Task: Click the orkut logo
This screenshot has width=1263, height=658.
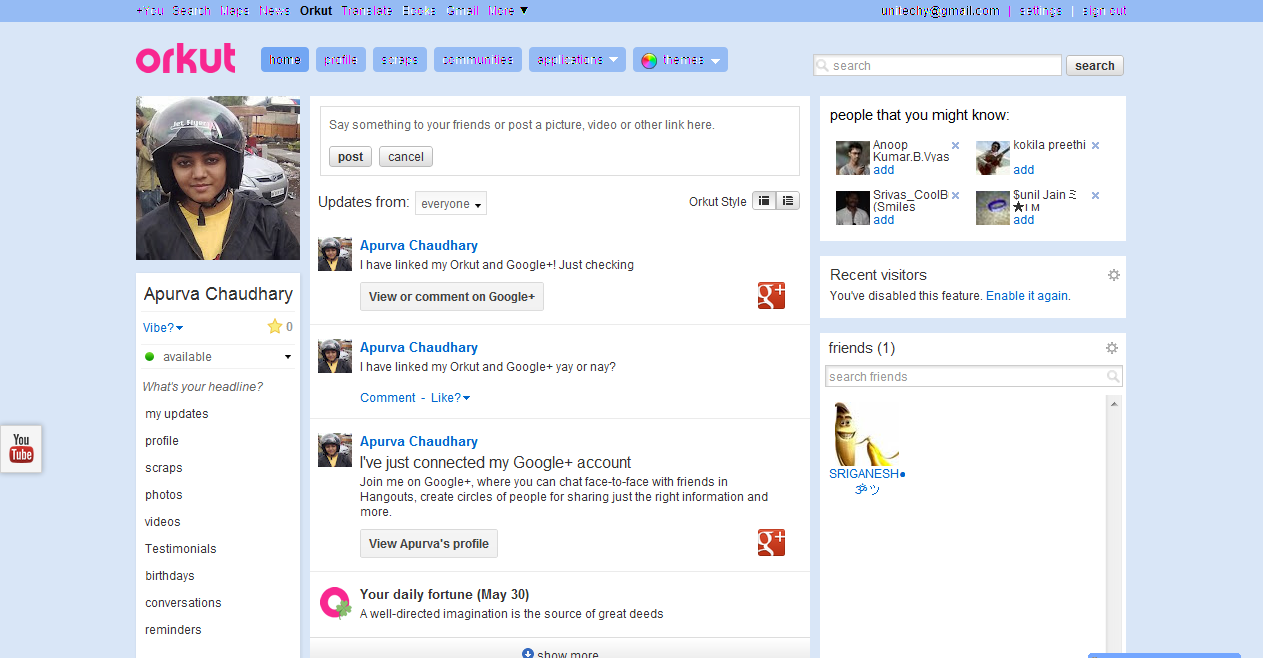Action: pyautogui.click(x=185, y=59)
